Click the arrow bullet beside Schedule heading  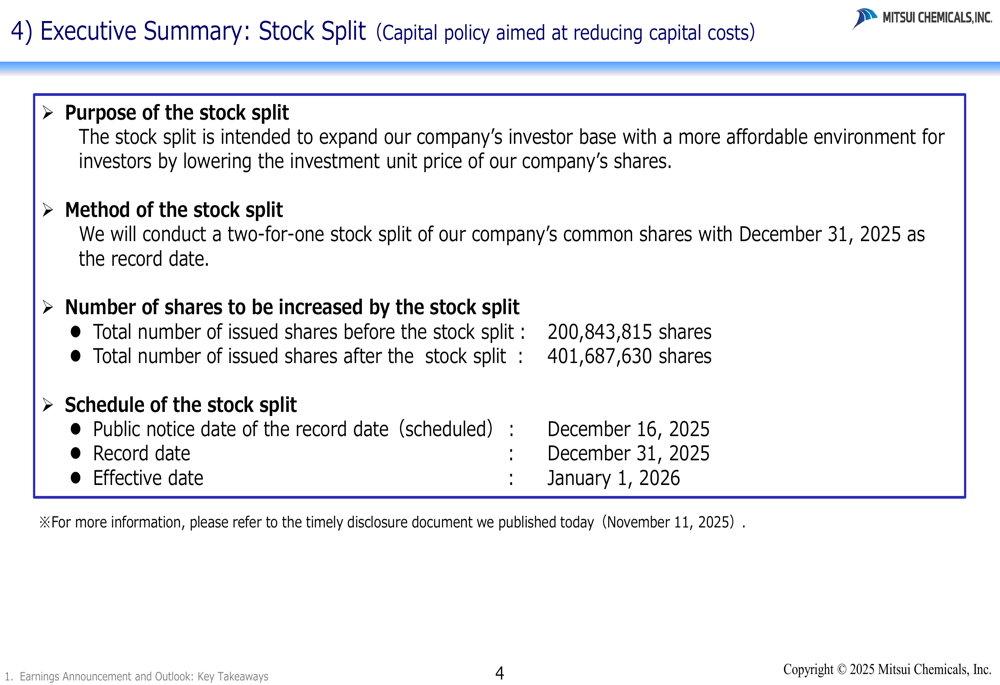[x=47, y=405]
